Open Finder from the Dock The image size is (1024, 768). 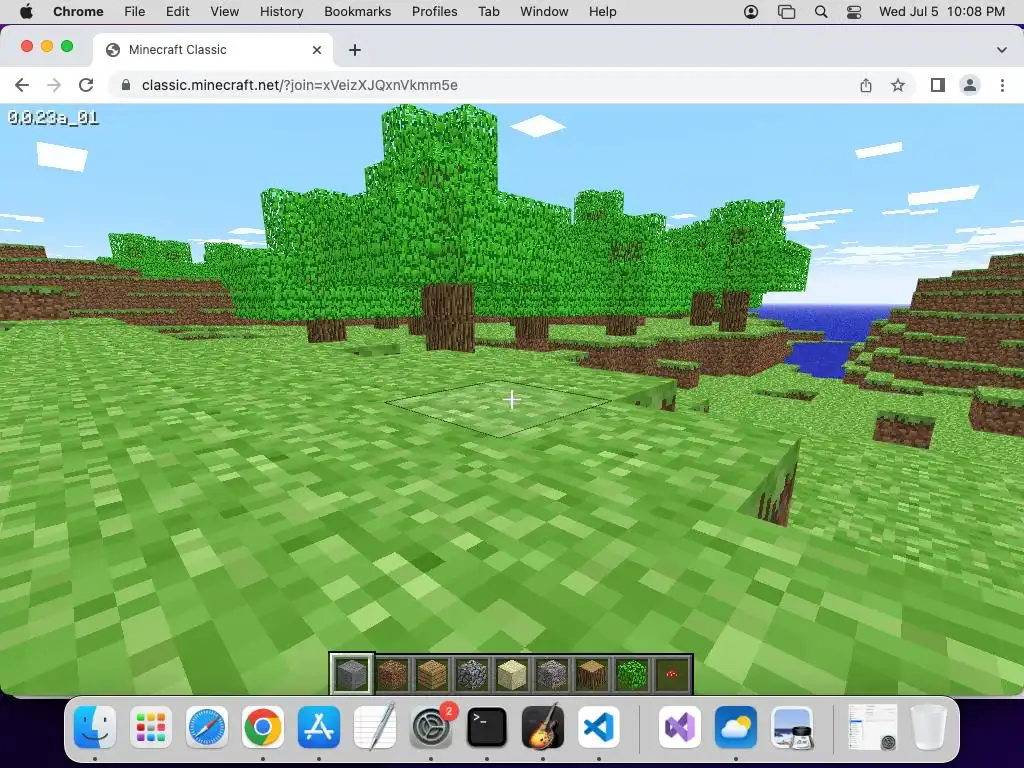coord(95,727)
